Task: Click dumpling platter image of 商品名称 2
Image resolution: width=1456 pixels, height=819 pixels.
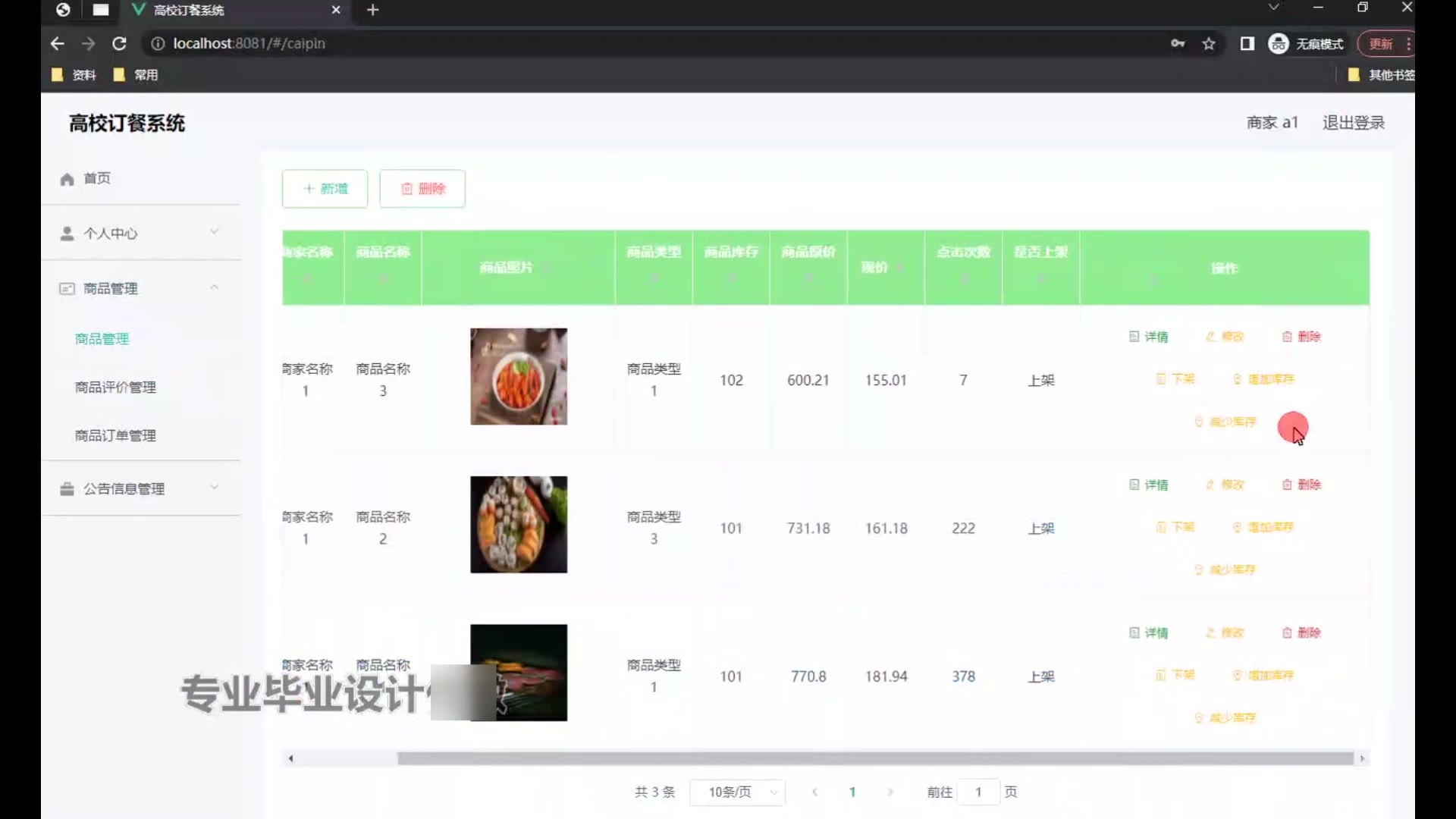Action: tap(519, 525)
